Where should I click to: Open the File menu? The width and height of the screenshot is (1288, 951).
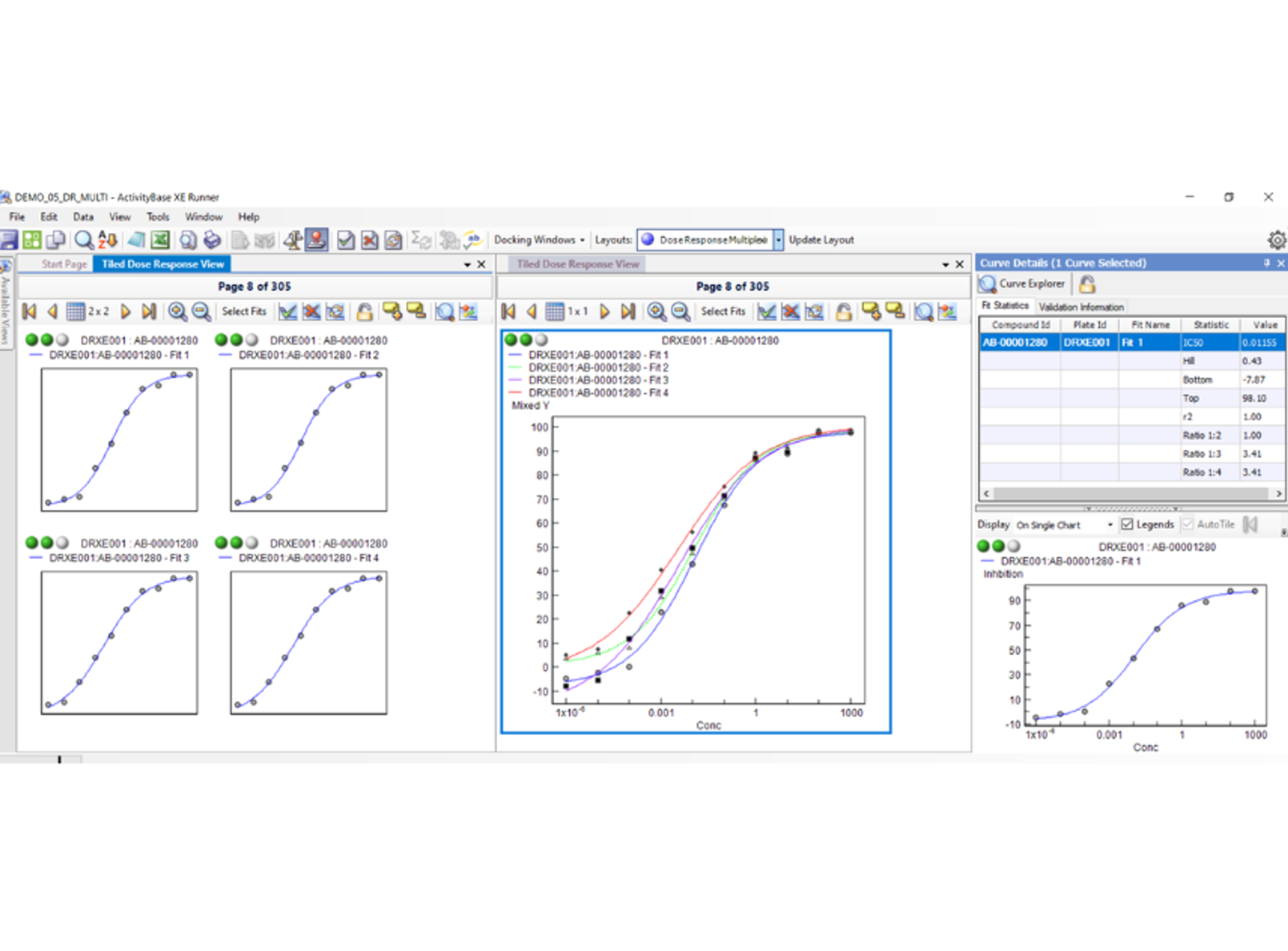pyautogui.click(x=17, y=217)
